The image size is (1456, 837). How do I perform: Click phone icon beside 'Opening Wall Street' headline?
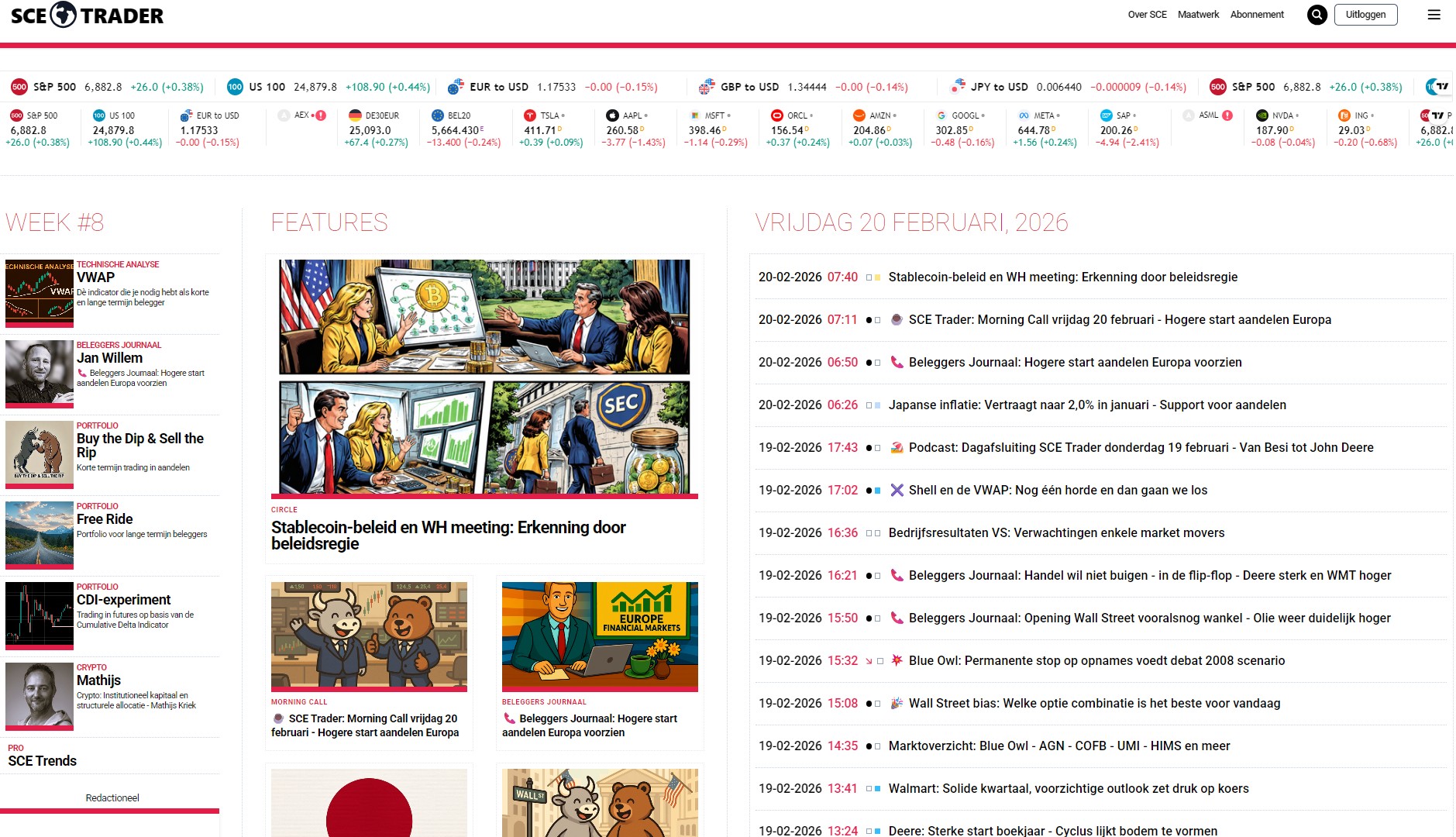pos(897,618)
